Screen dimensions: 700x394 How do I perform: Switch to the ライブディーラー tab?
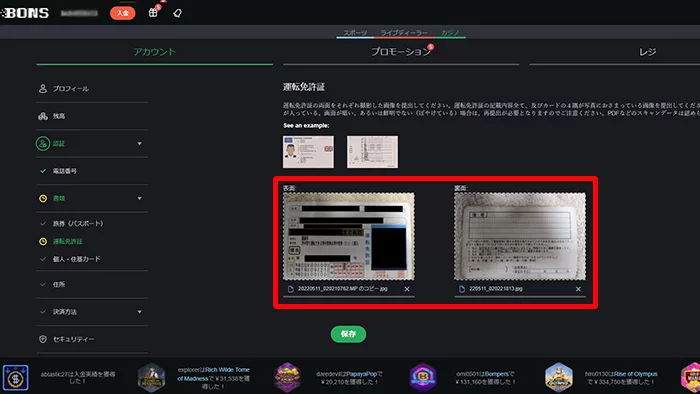[x=404, y=33]
